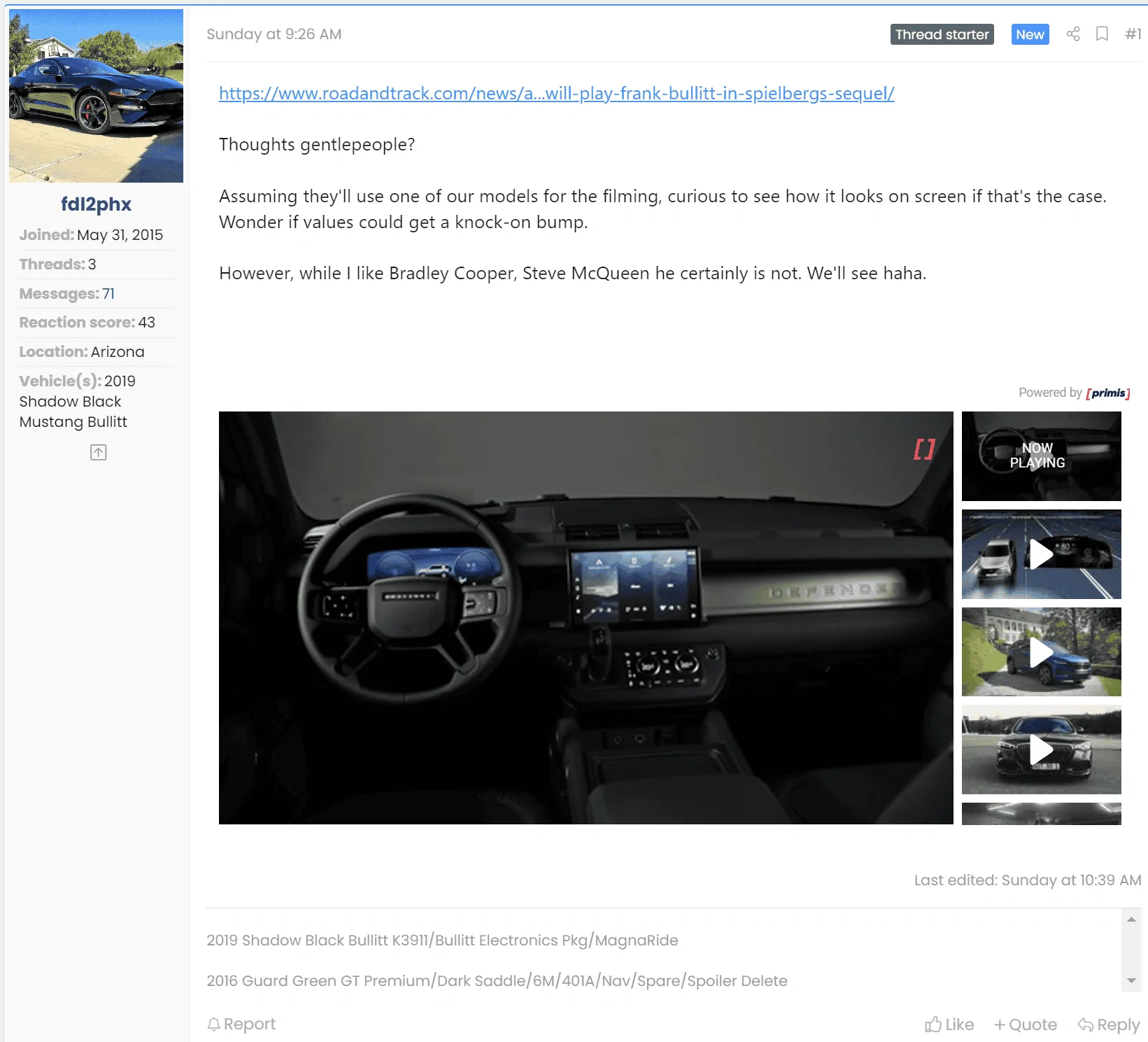This screenshot has width=1148, height=1042.
Task: Reply to this post
Action: click(1109, 1025)
